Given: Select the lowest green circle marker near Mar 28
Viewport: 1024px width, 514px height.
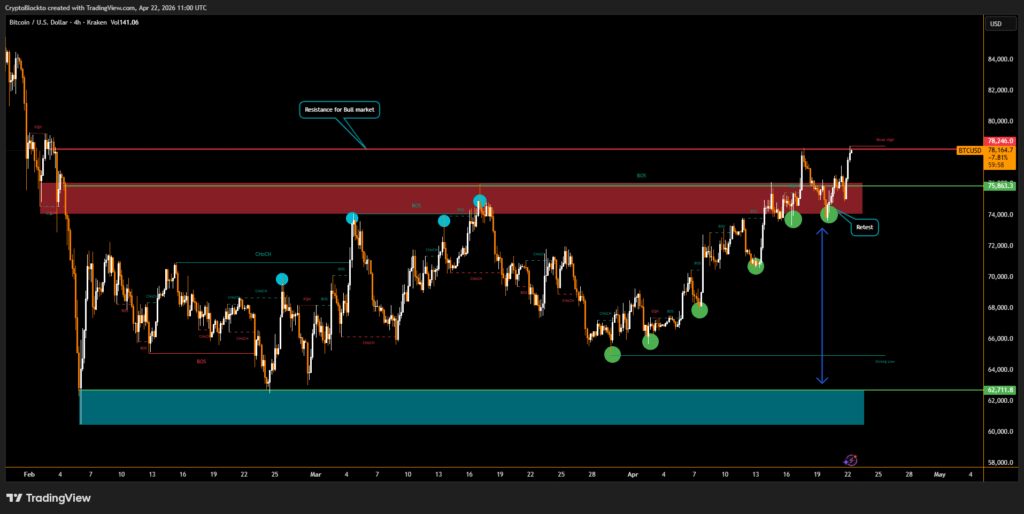Looking at the screenshot, I should pyautogui.click(x=613, y=354).
